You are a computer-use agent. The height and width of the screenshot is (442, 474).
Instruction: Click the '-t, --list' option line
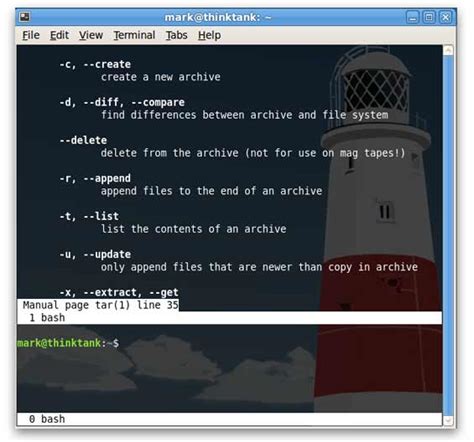[89, 216]
